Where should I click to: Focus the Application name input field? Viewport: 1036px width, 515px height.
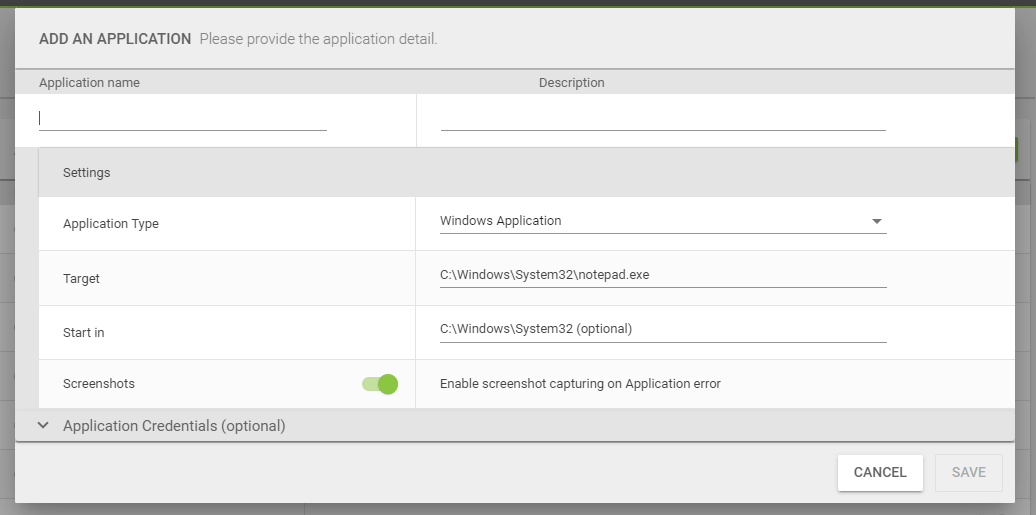coord(183,119)
